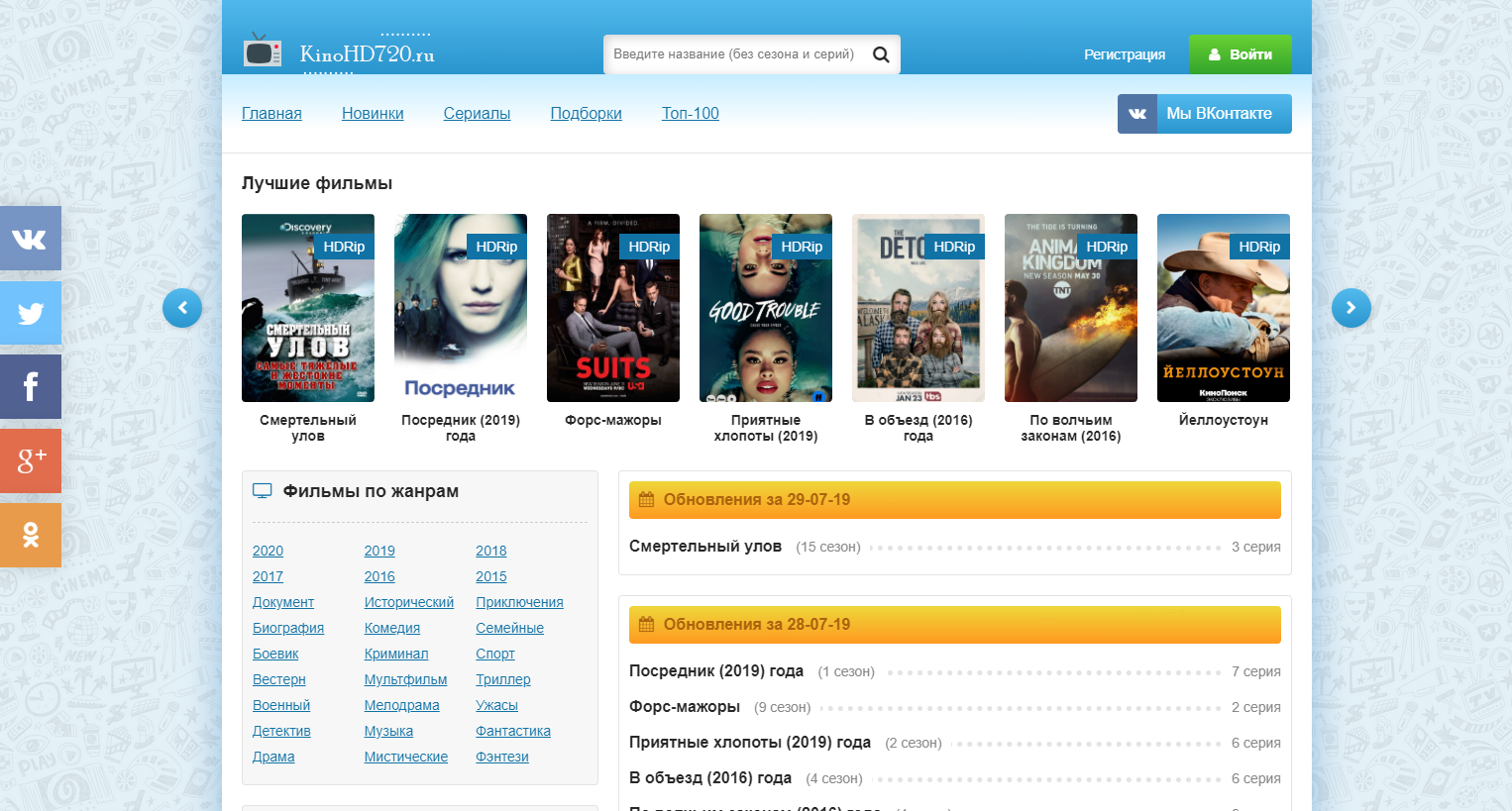Open the VK share icon in sidebar
Image resolution: width=1512 pixels, height=811 pixels.
pos(31,238)
